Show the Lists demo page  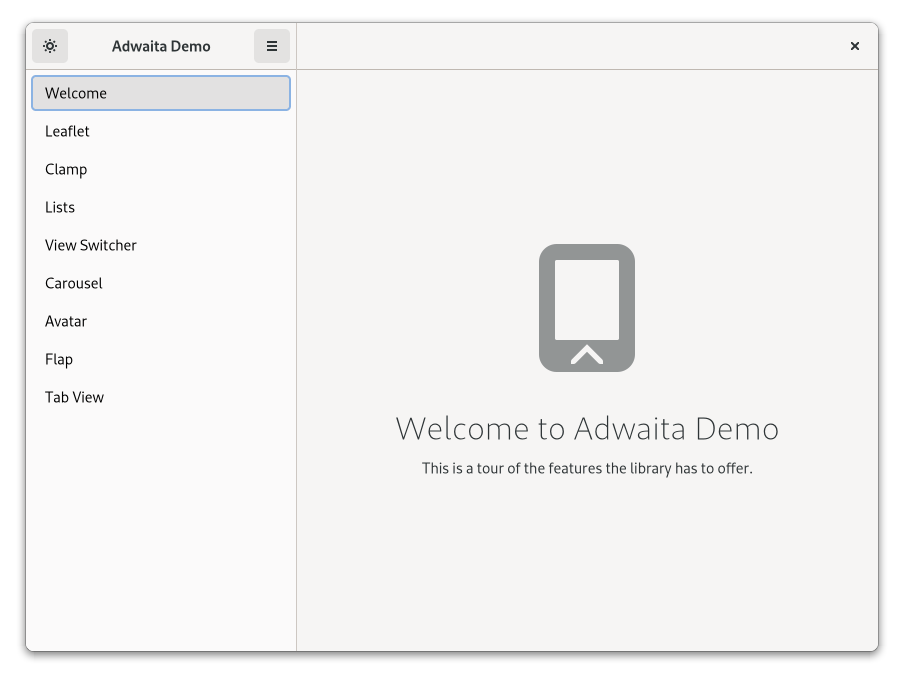(161, 207)
